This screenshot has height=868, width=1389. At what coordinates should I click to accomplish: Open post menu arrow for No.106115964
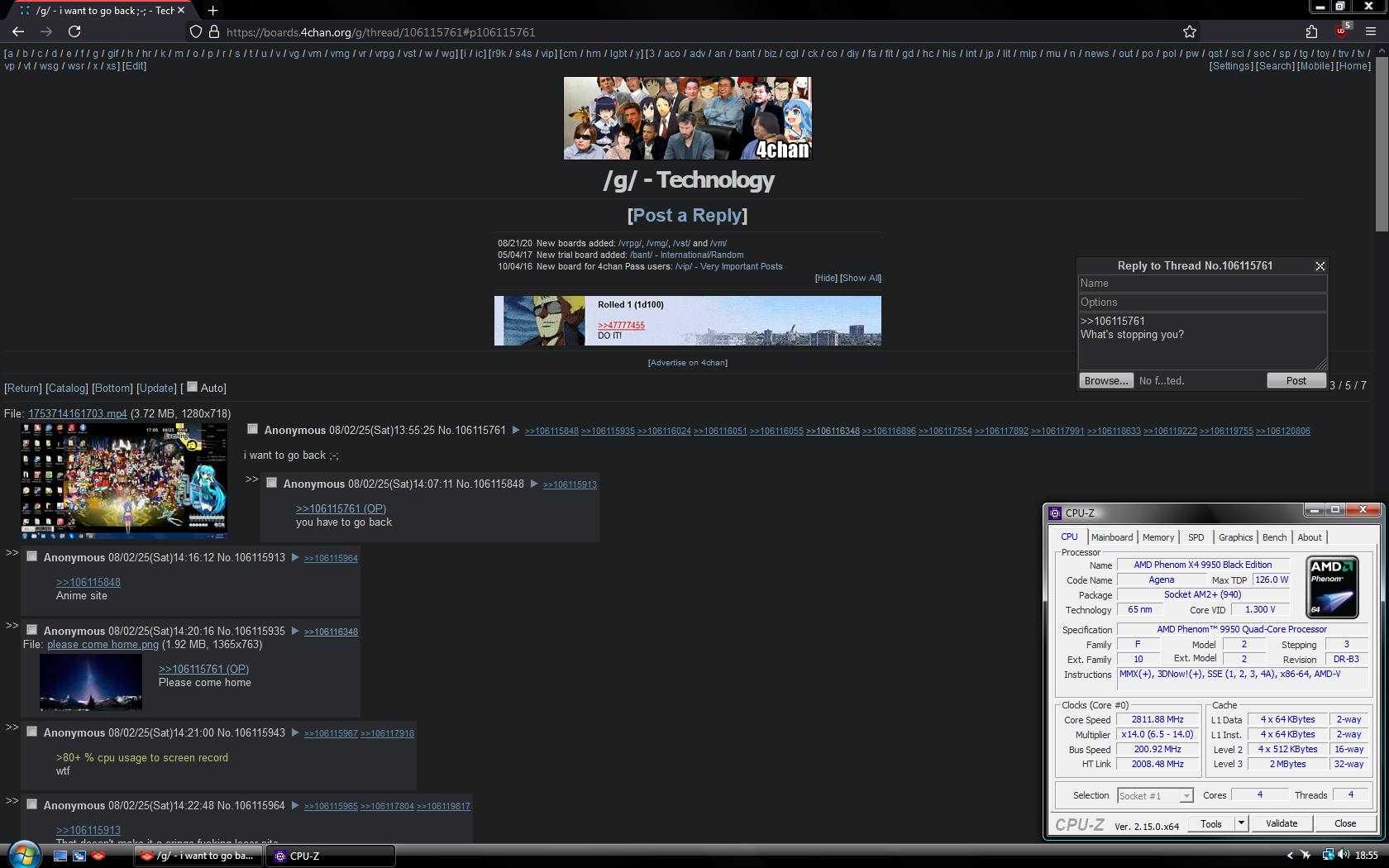(x=295, y=805)
